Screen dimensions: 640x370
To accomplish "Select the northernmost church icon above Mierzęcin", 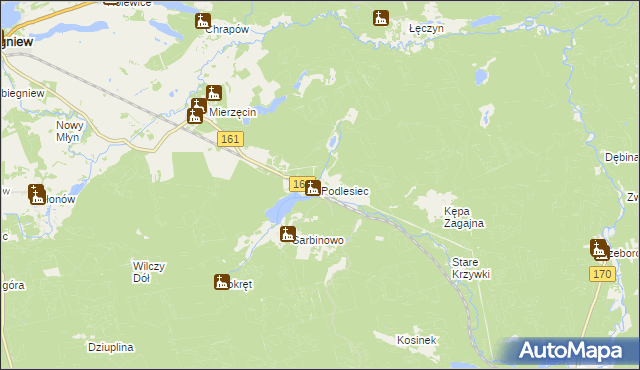I will (x=213, y=93).
